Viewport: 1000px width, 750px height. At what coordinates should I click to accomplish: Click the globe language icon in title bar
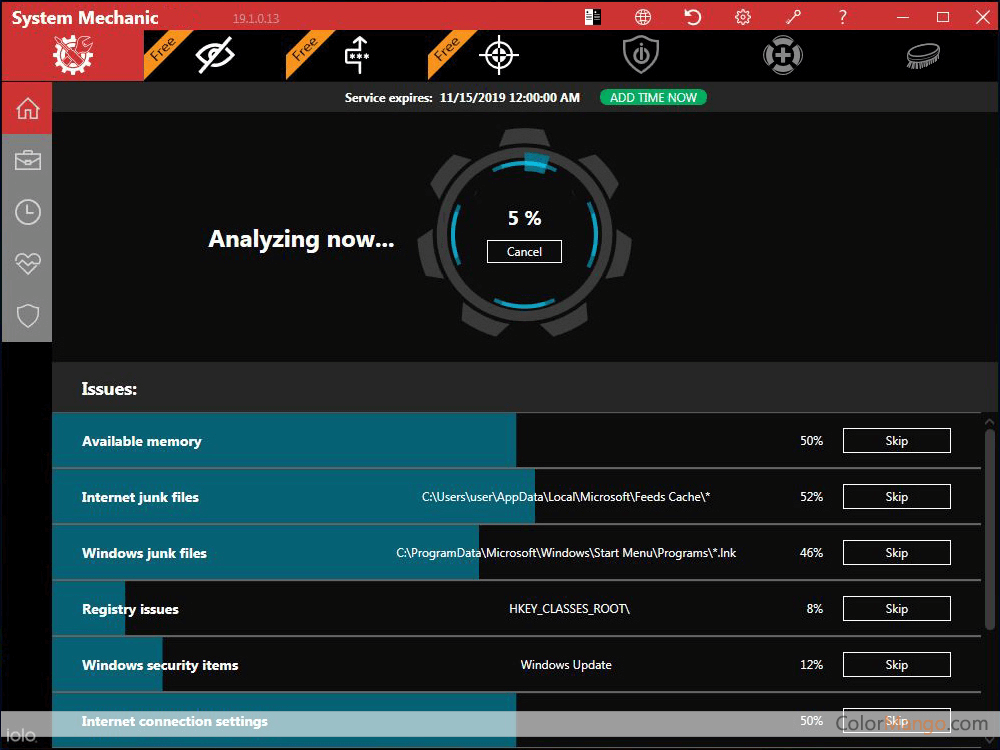coord(643,17)
